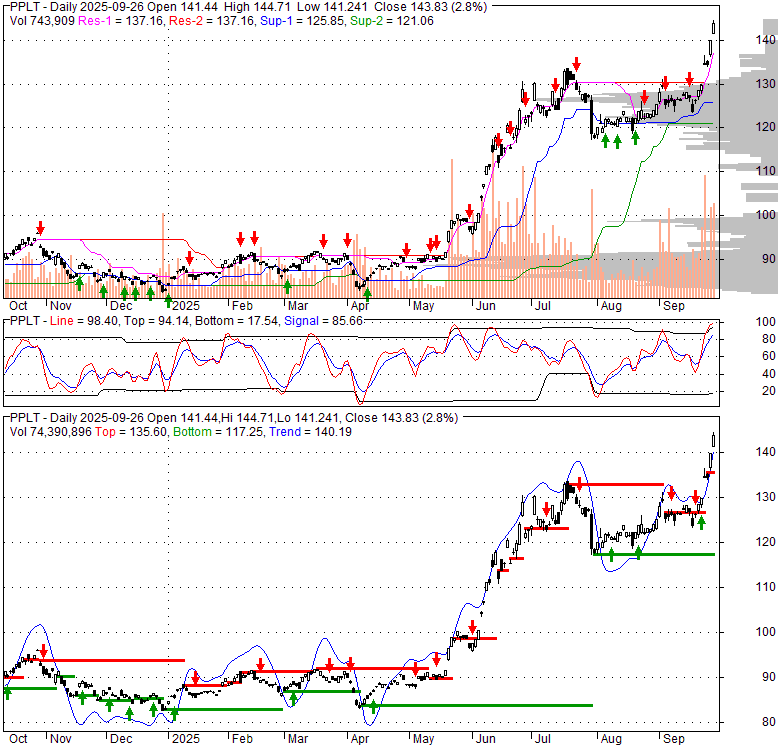Click Sep on top chart time axis
780x745 pixels.
674,306
